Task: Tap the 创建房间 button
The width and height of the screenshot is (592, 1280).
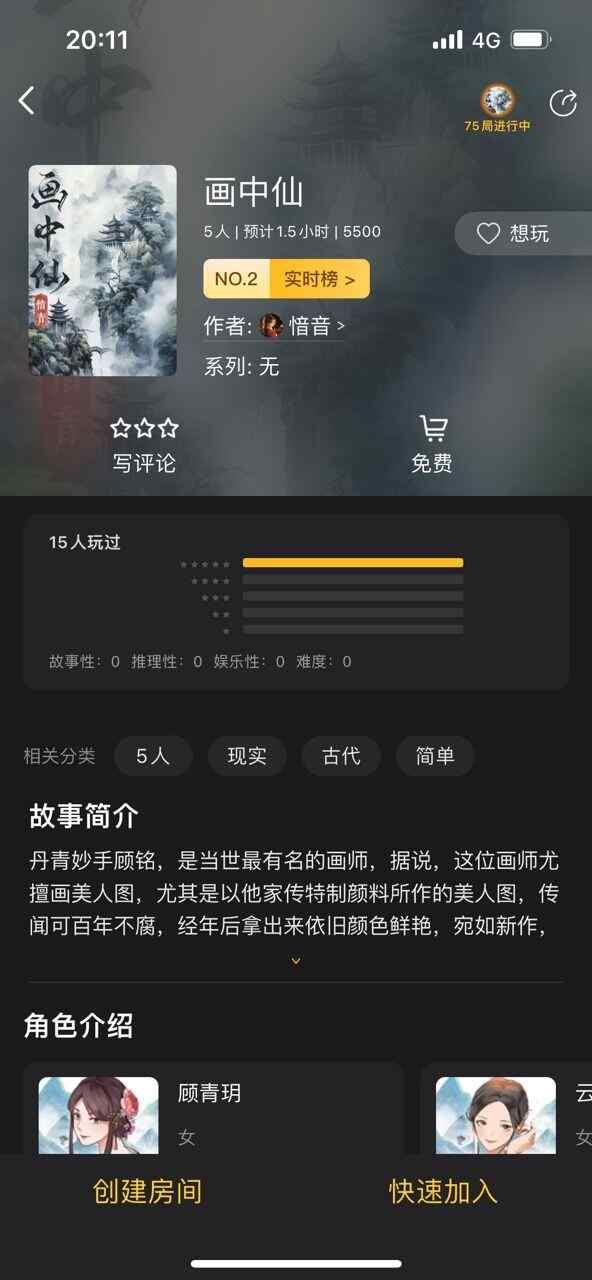Action: click(148, 1191)
